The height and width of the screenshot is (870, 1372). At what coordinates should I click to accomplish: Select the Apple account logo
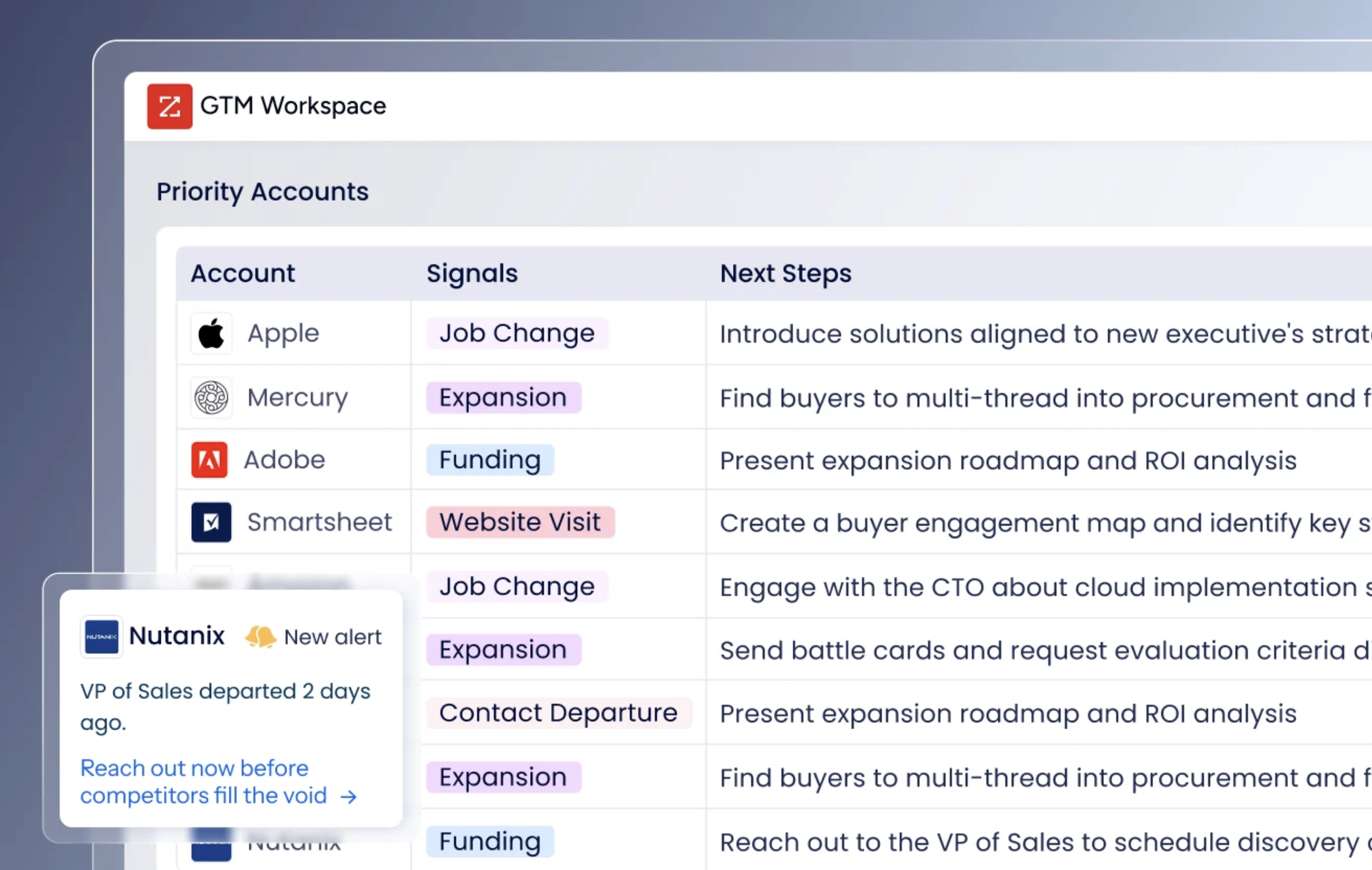211,333
